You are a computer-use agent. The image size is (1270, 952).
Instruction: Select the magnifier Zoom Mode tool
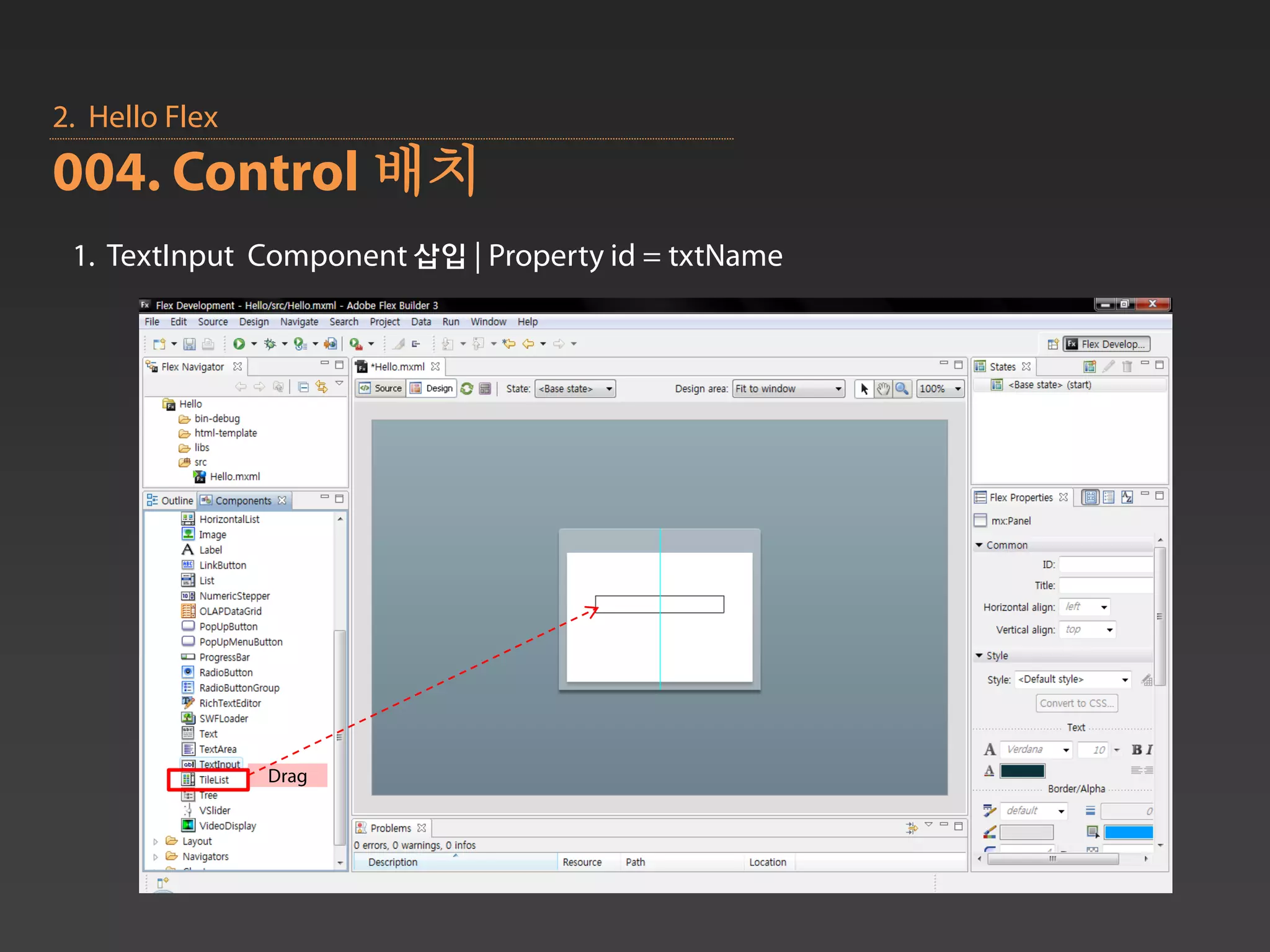[x=902, y=389]
